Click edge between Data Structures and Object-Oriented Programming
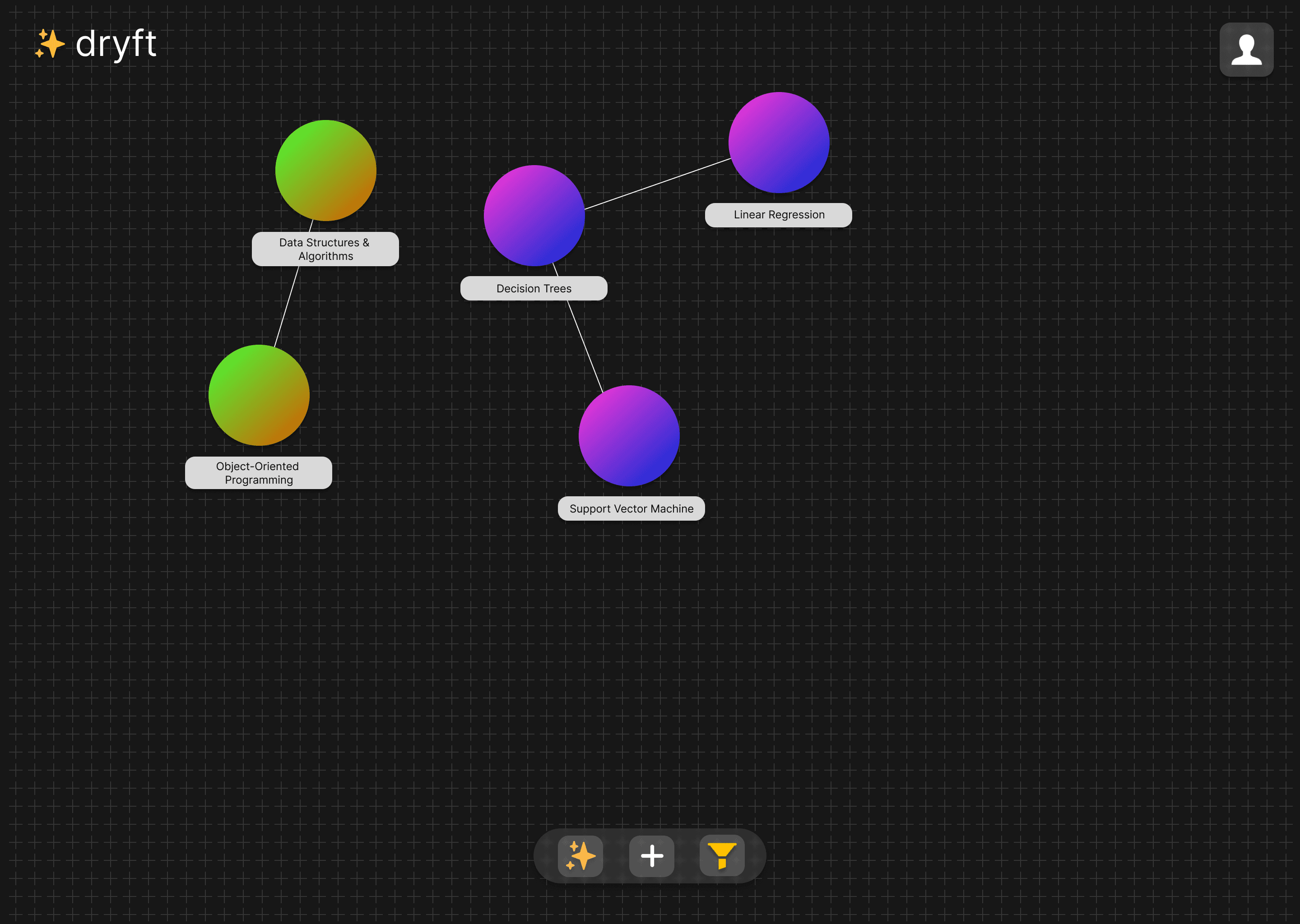The height and width of the screenshot is (924, 1300). (x=286, y=307)
